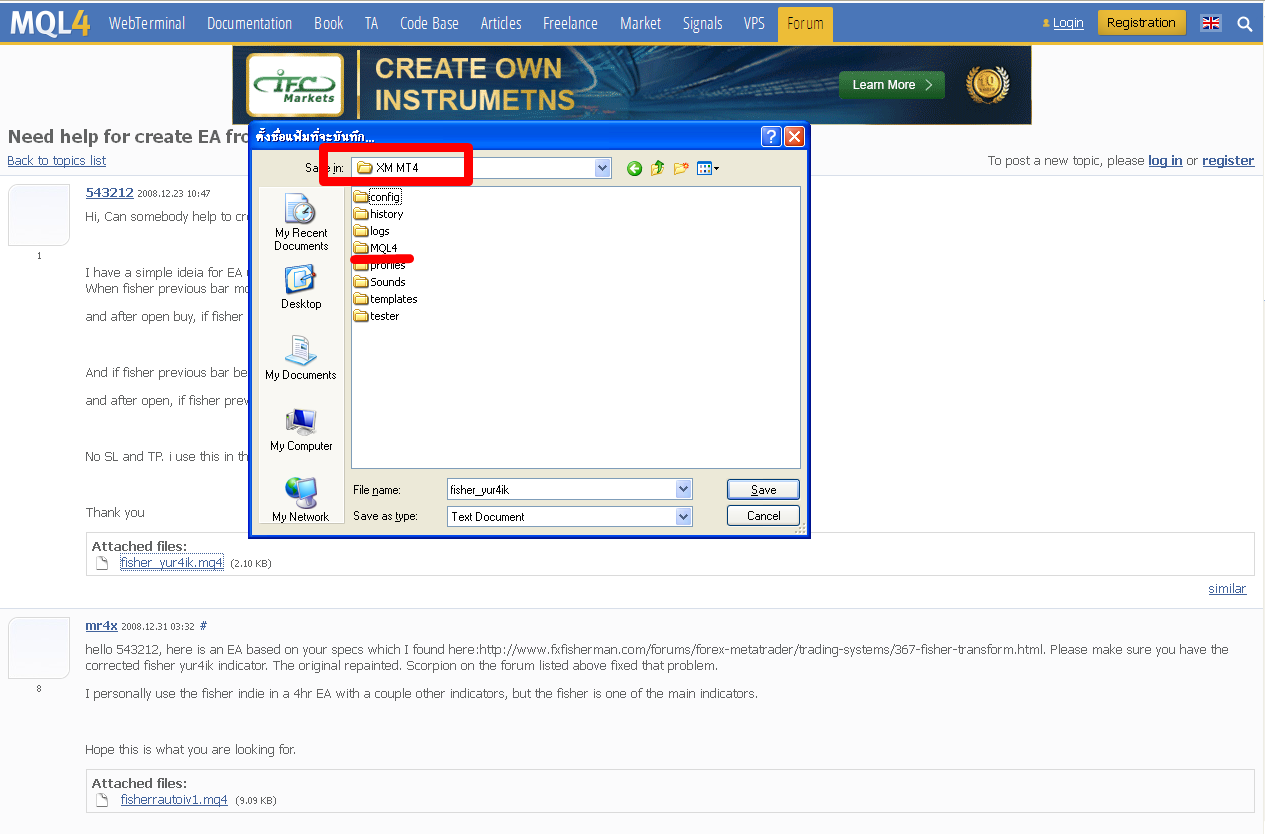Click file icon beside fisher_yur4ik.mq4

(x=101, y=563)
